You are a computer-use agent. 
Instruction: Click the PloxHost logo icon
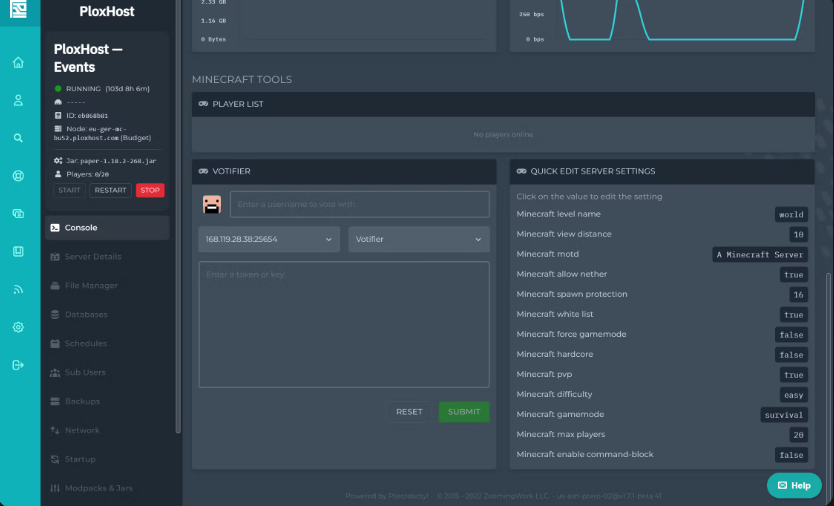point(18,9)
